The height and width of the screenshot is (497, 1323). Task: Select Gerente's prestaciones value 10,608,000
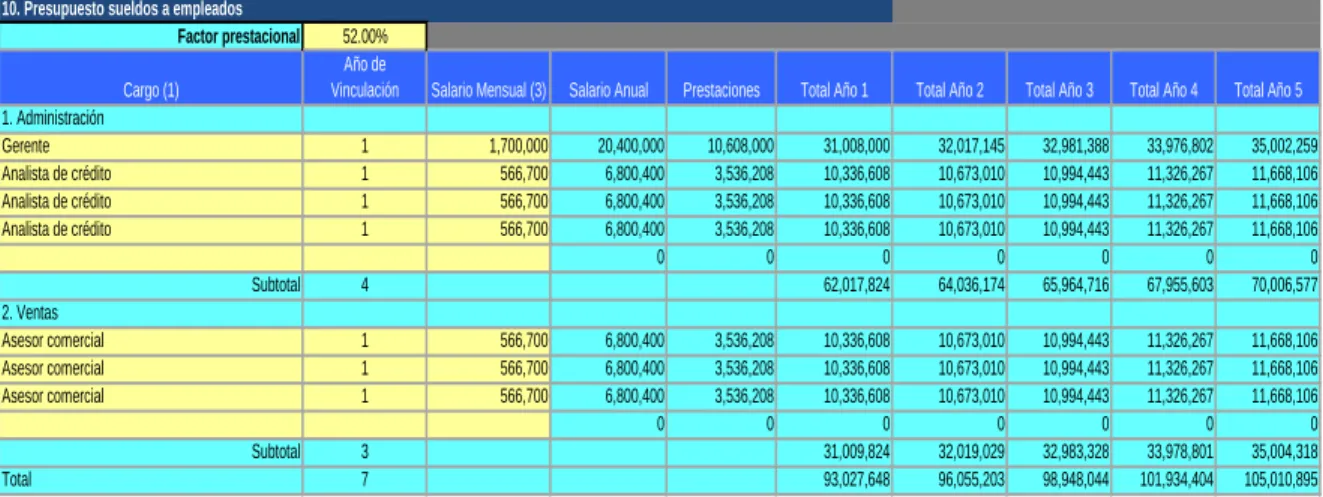[x=721, y=146]
